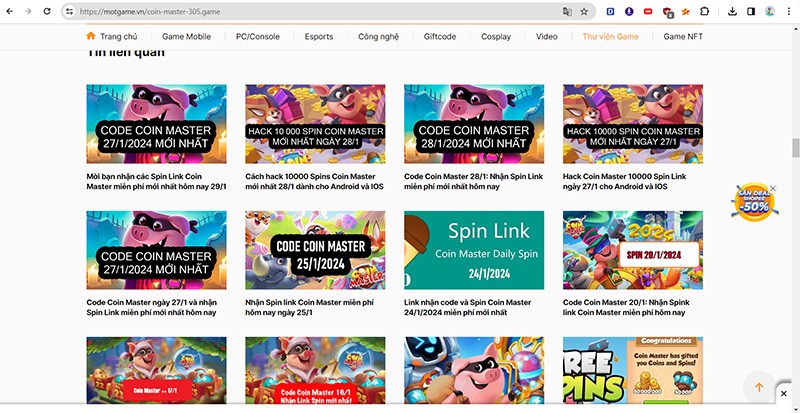Go back to the previous page
The height and width of the screenshot is (413, 800).
point(9,11)
